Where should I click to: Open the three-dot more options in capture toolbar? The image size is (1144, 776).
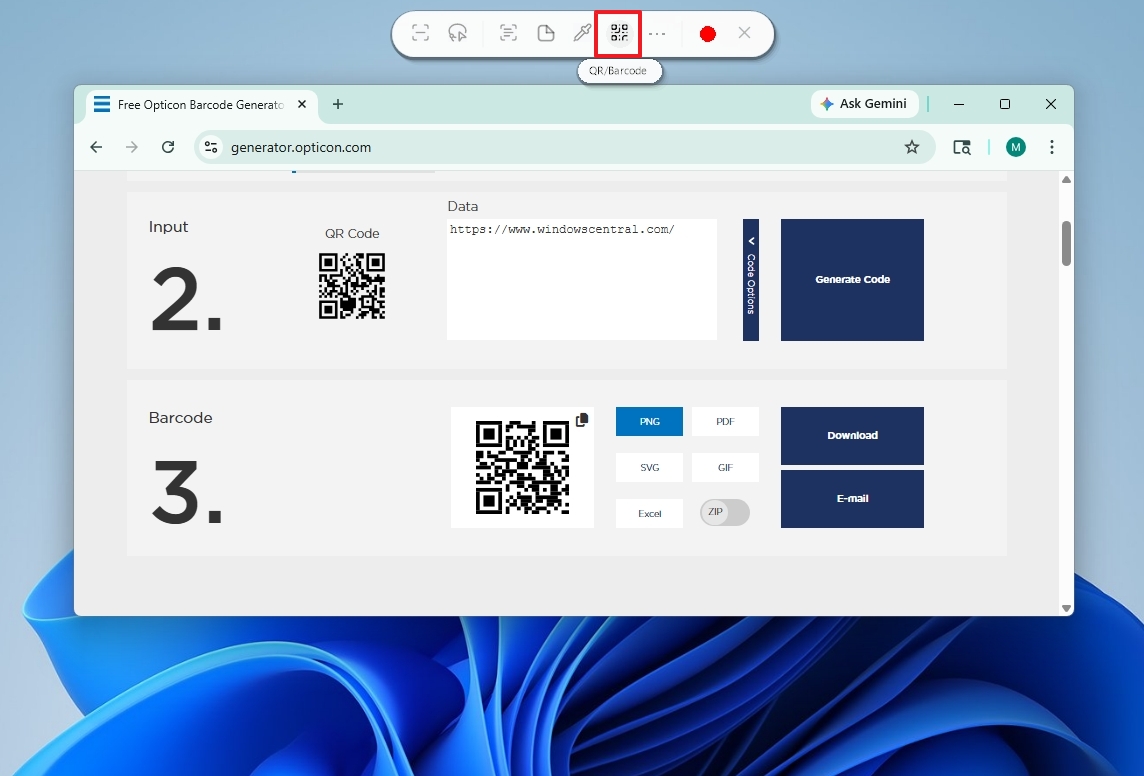coord(657,34)
